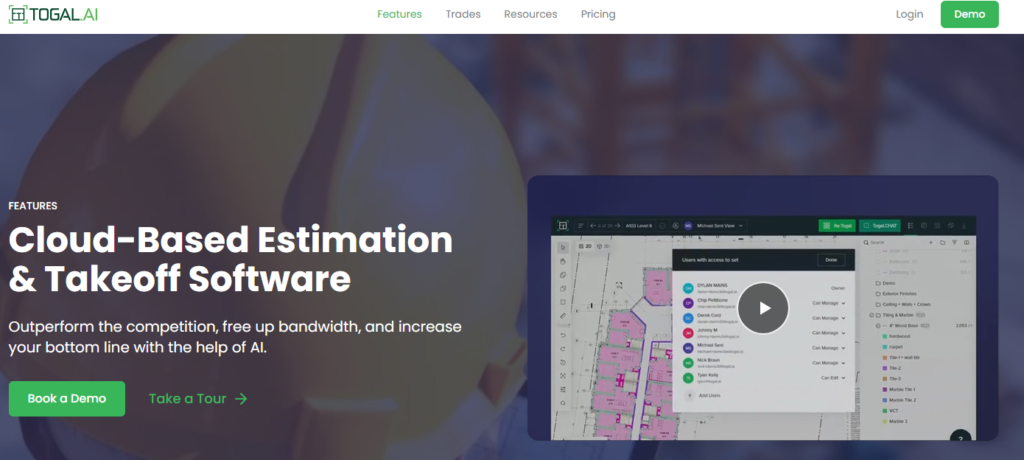Click the magnifier icon in the left toolbar

click(x=564, y=403)
